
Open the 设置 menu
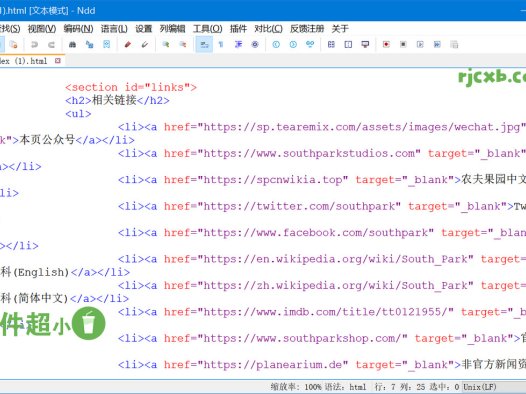(x=144, y=29)
